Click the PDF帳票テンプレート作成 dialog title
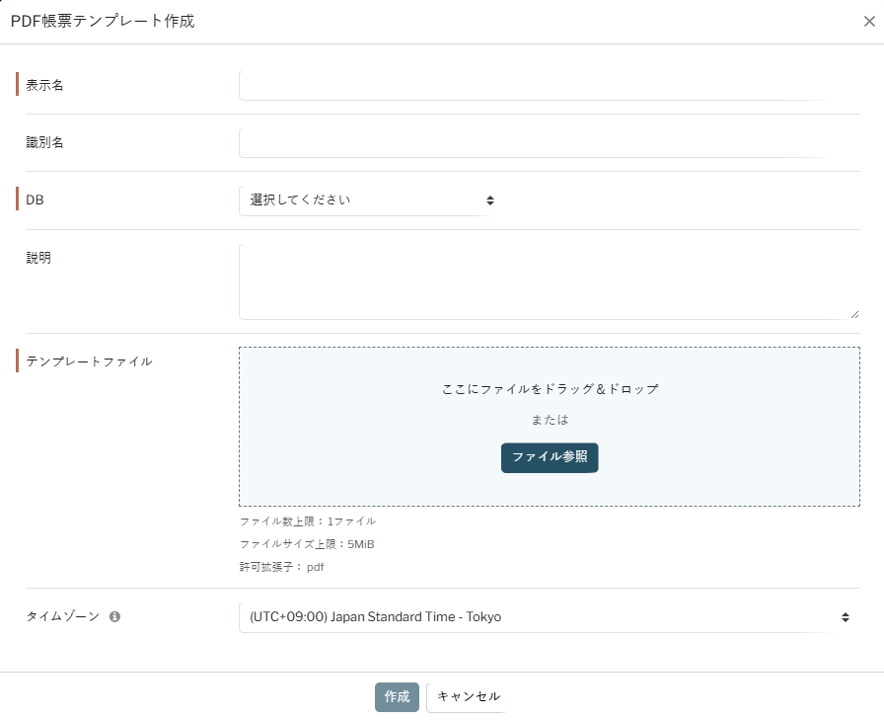The width and height of the screenshot is (884, 720). click(102, 22)
